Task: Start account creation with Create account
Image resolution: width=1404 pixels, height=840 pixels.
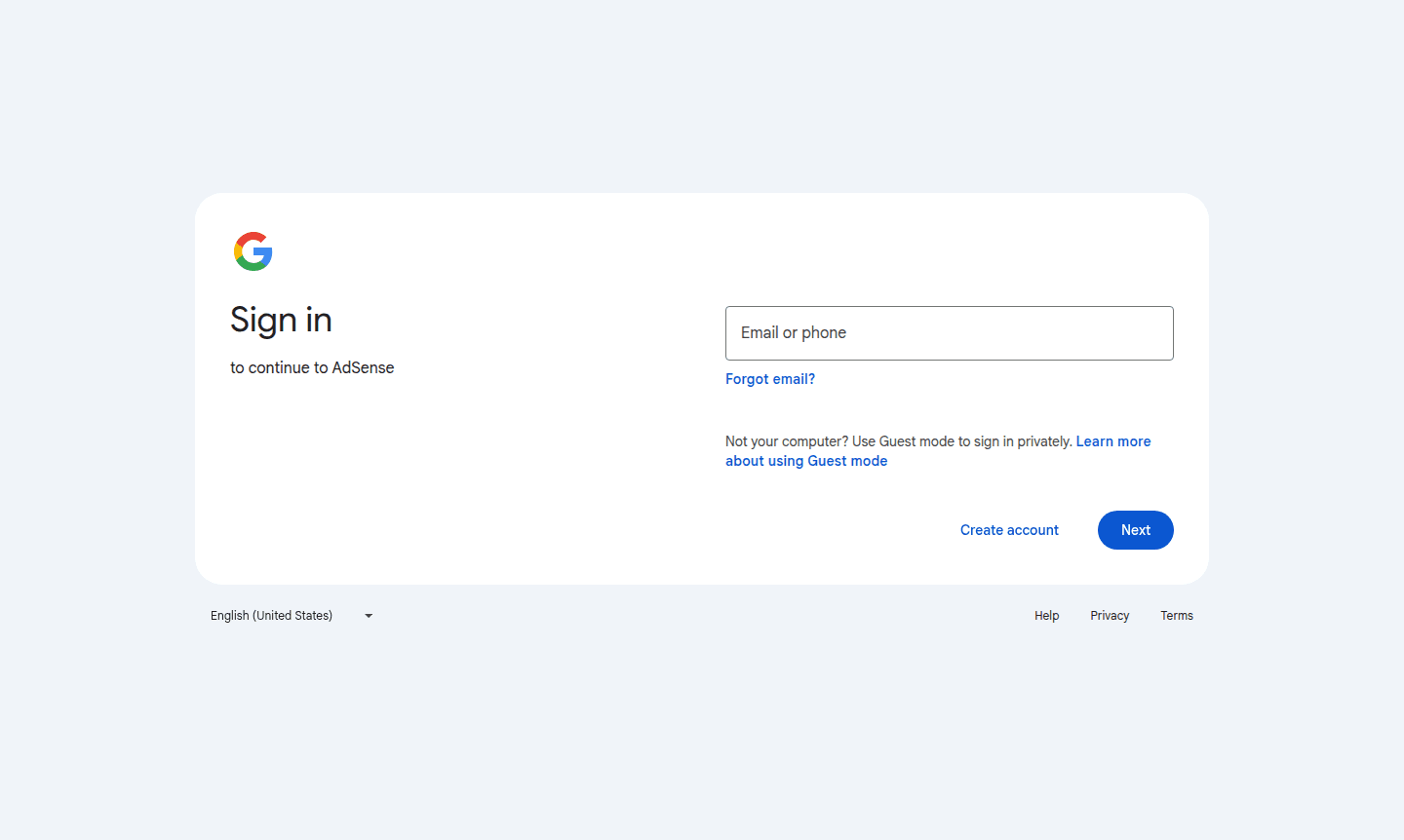Action: coord(1009,529)
